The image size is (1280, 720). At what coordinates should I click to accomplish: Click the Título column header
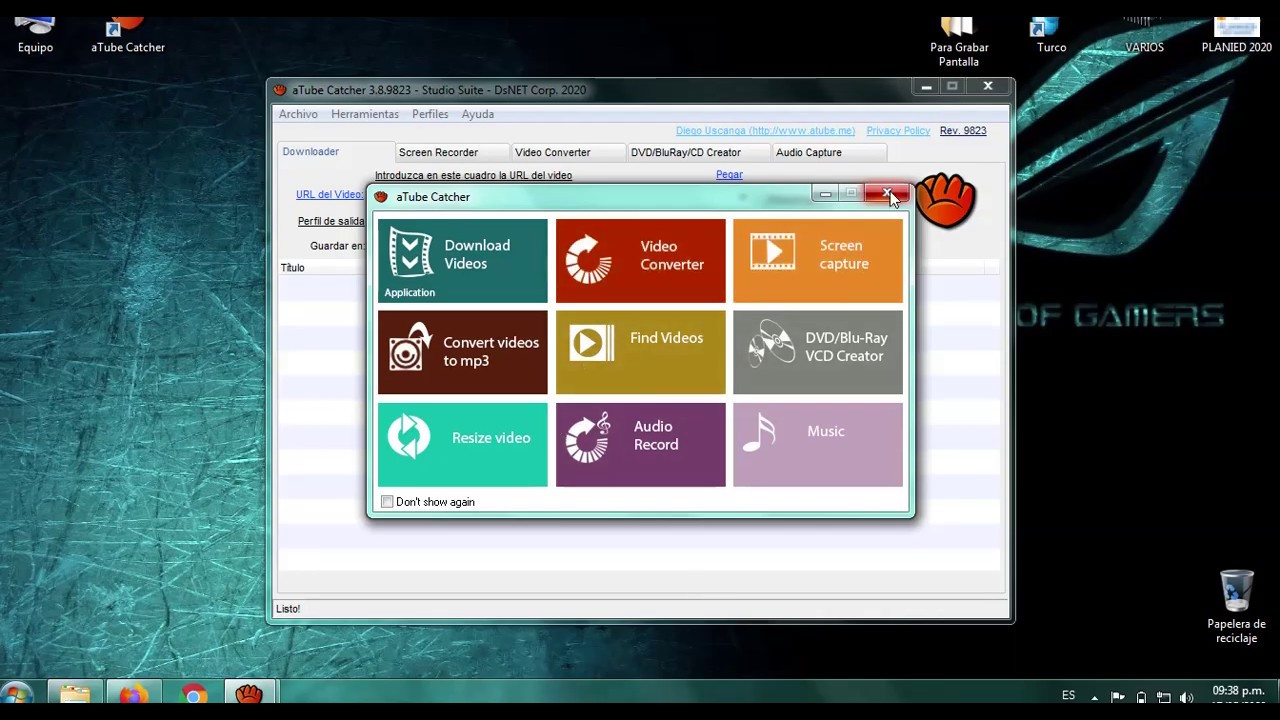(292, 268)
